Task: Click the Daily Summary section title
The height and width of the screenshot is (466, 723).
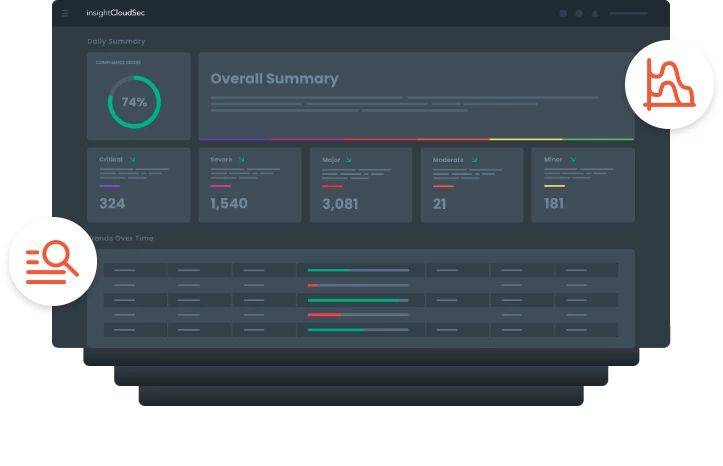Action: pos(116,41)
